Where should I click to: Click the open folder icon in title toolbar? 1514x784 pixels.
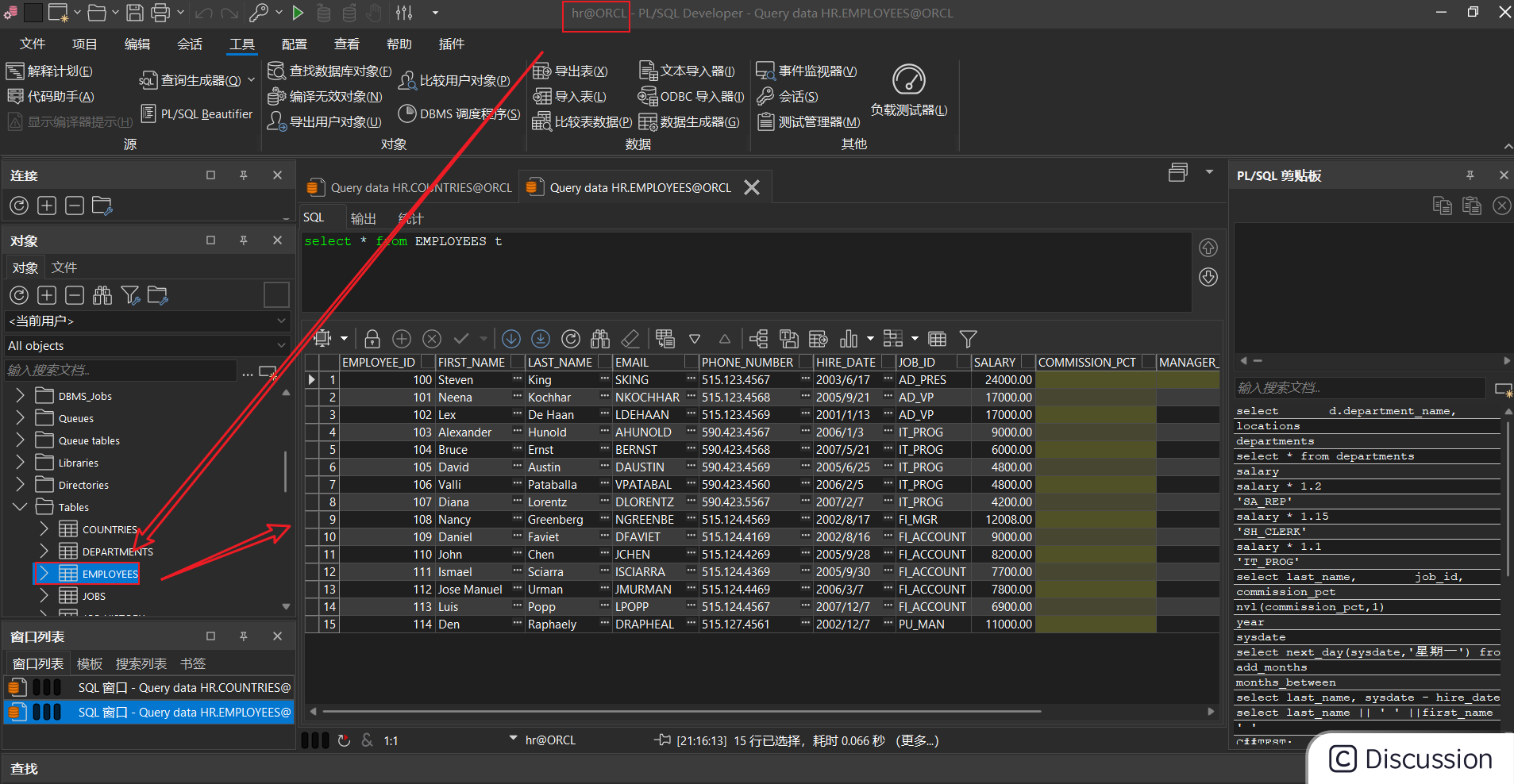97,13
